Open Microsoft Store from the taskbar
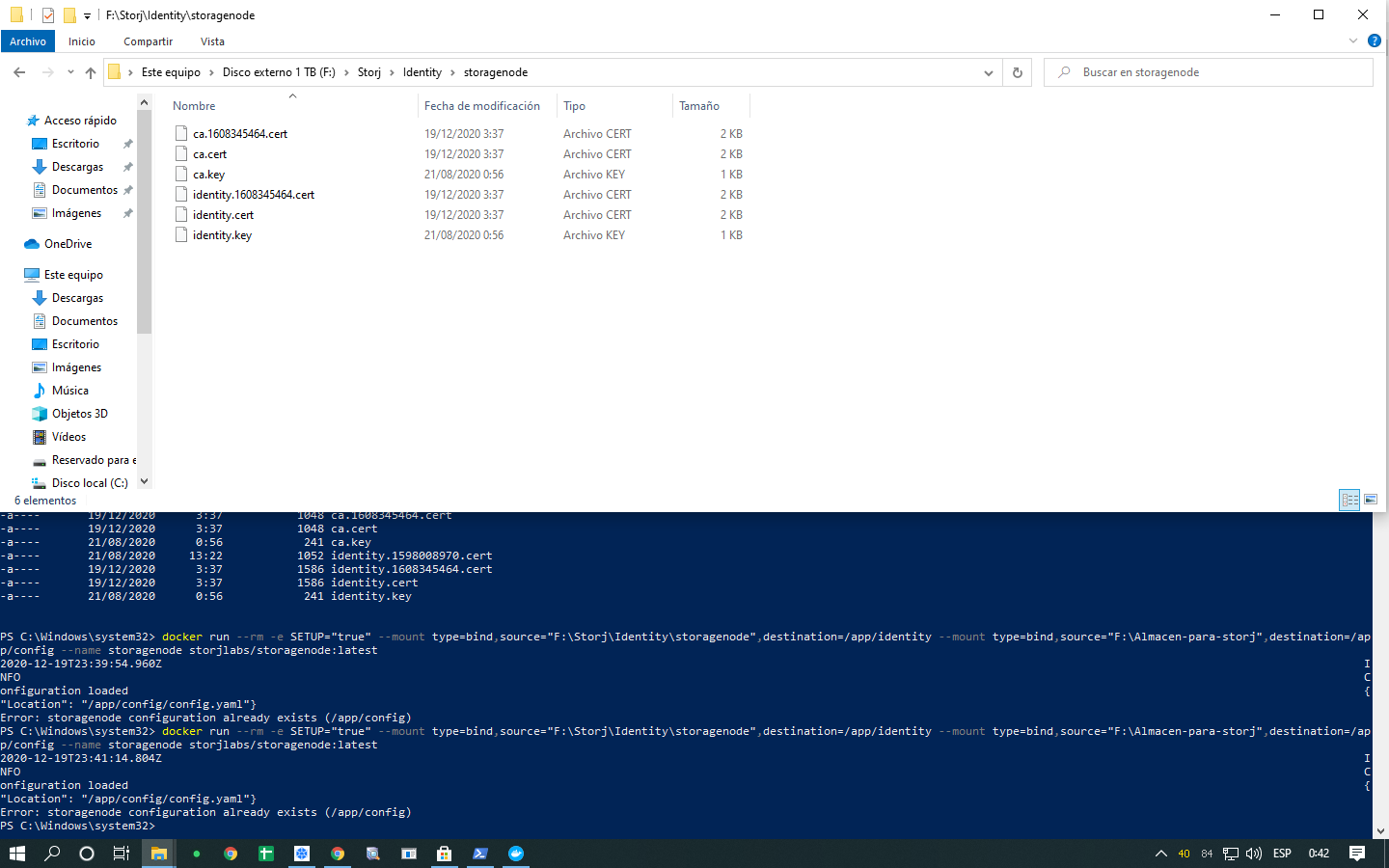This screenshot has width=1389, height=868. (x=444, y=854)
